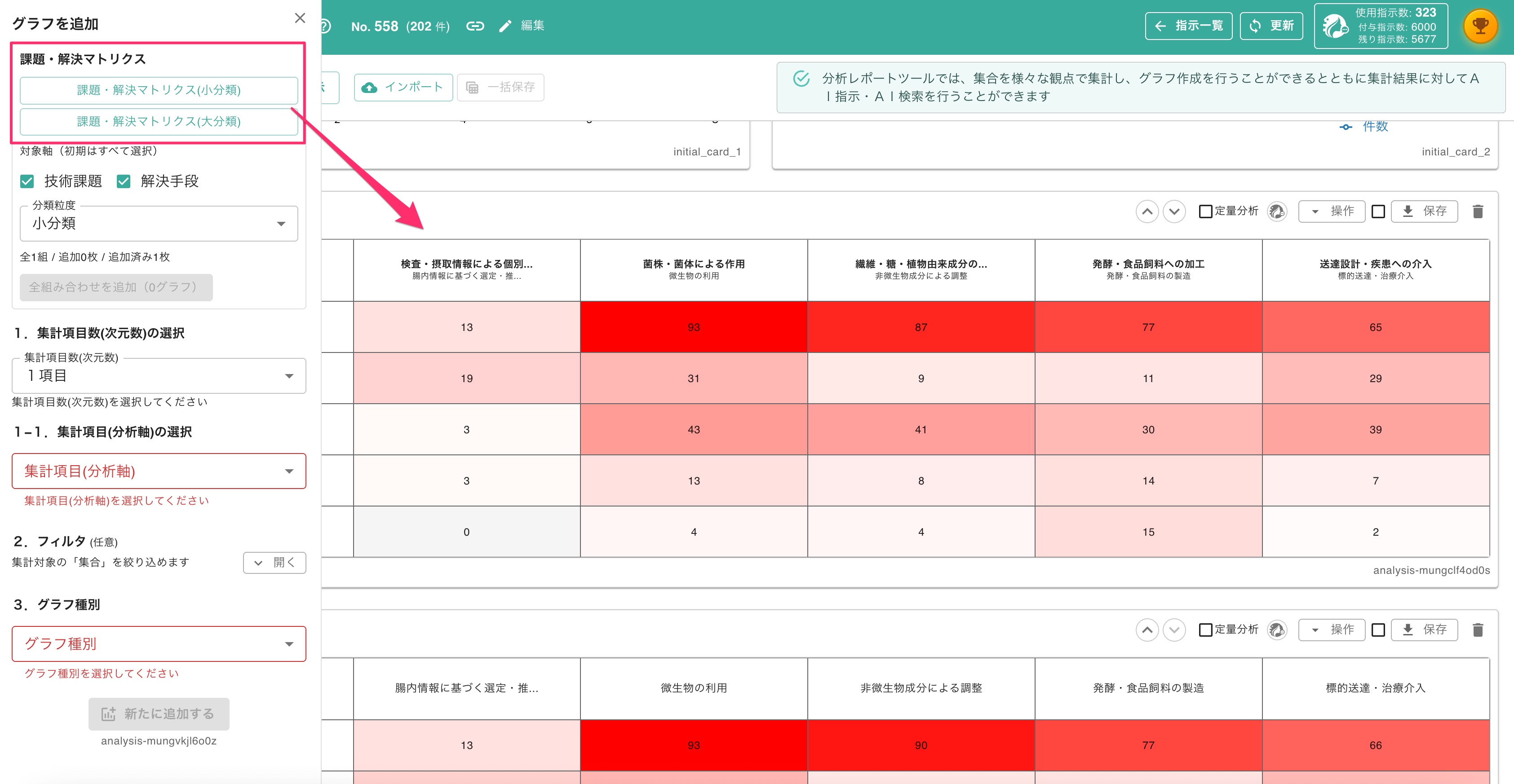The height and width of the screenshot is (784, 1514).
Task: Check selection box beside first 保存
Action: pyautogui.click(x=1378, y=211)
